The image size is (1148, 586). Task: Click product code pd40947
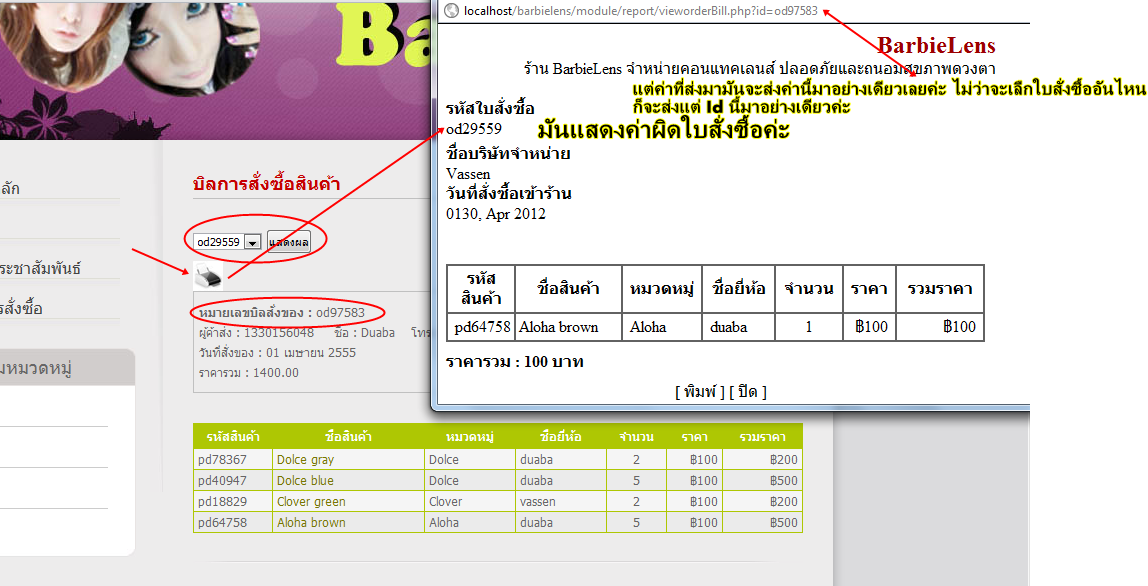point(223,481)
